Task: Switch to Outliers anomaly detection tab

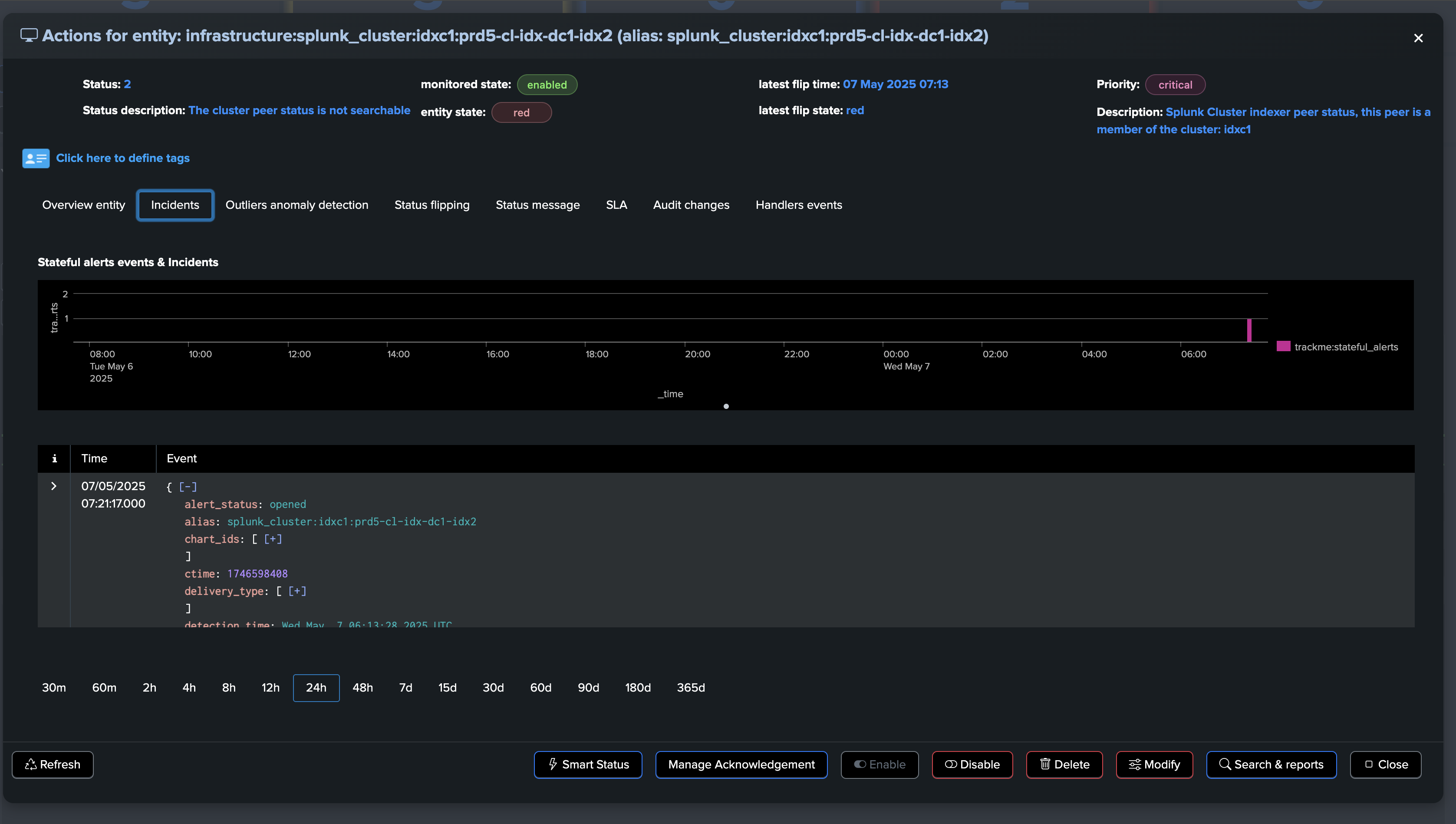Action: point(296,205)
